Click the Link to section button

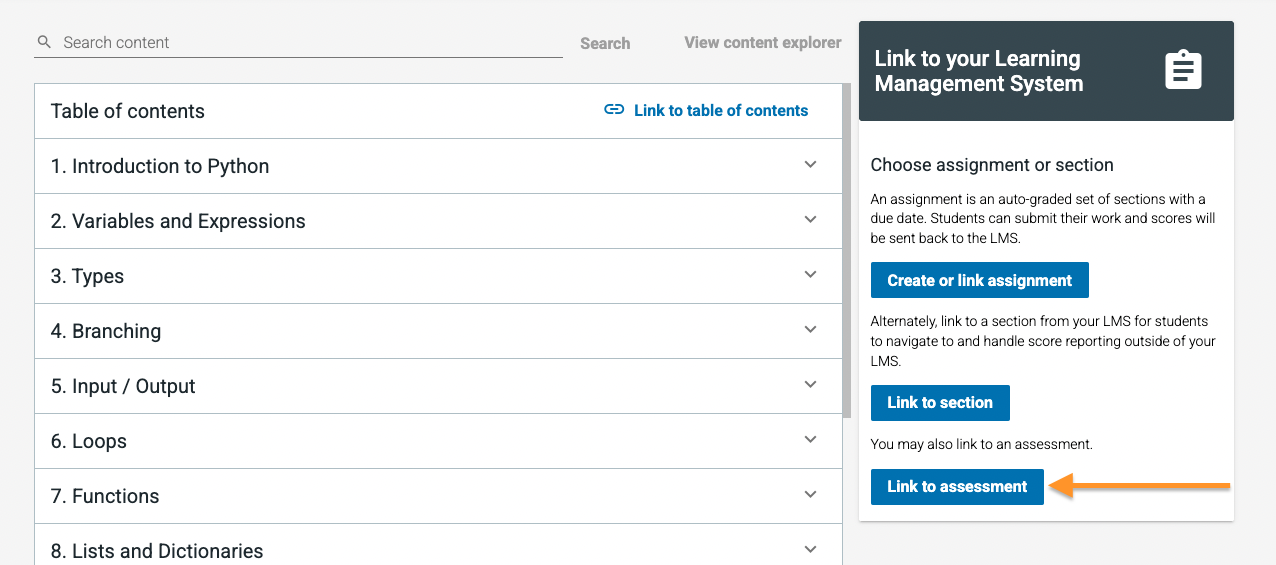click(940, 402)
